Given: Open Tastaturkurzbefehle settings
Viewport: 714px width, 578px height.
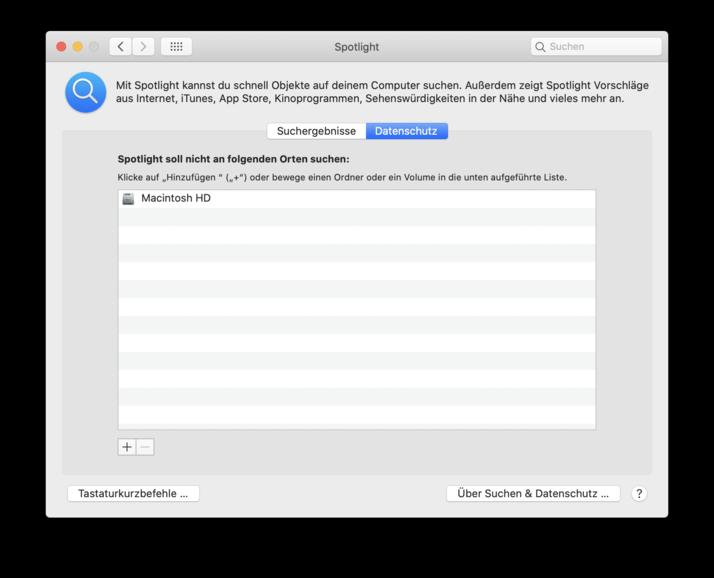Looking at the screenshot, I should point(133,493).
